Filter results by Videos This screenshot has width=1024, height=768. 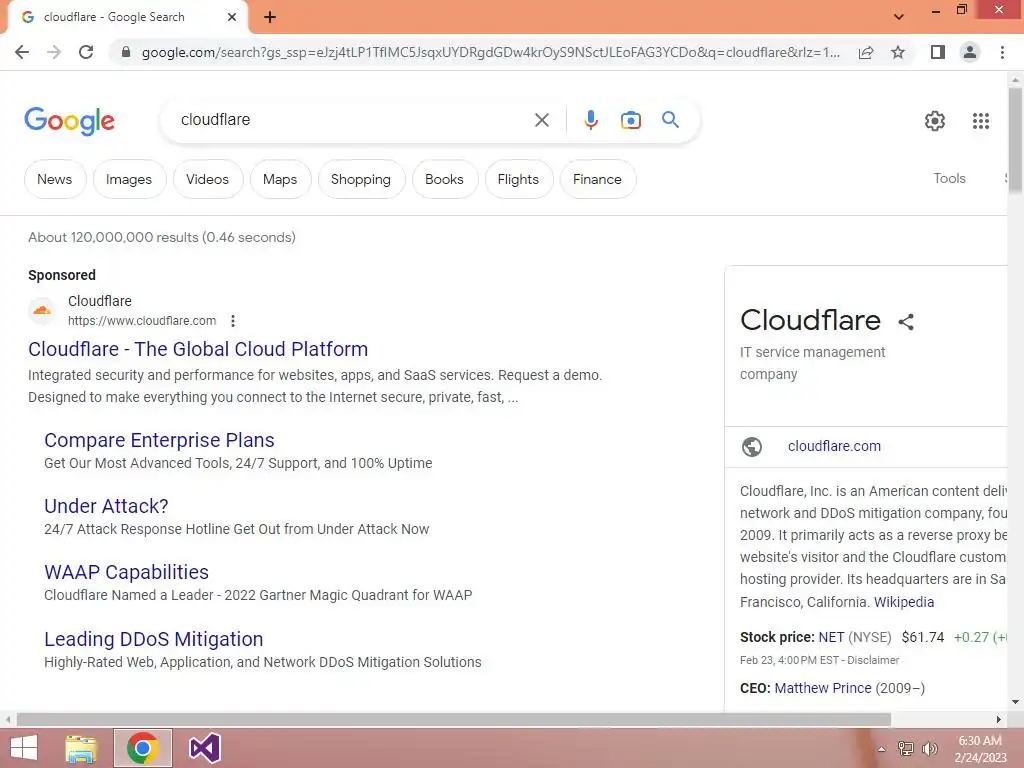tap(208, 179)
